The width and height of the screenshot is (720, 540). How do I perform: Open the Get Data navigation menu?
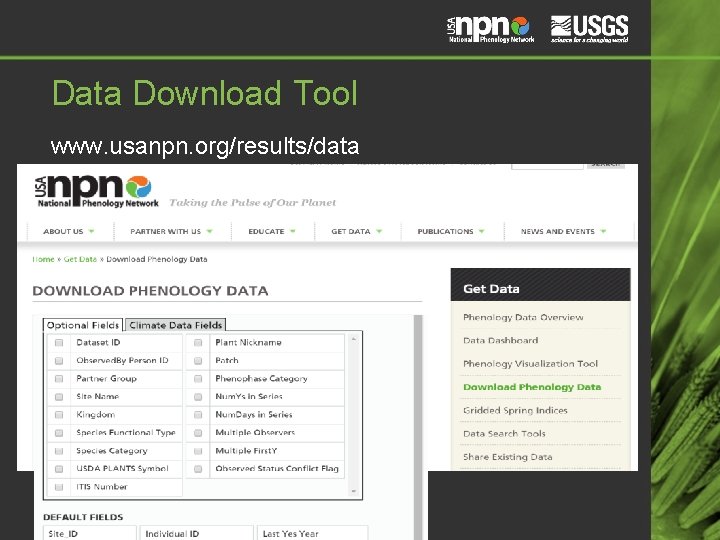tap(351, 231)
